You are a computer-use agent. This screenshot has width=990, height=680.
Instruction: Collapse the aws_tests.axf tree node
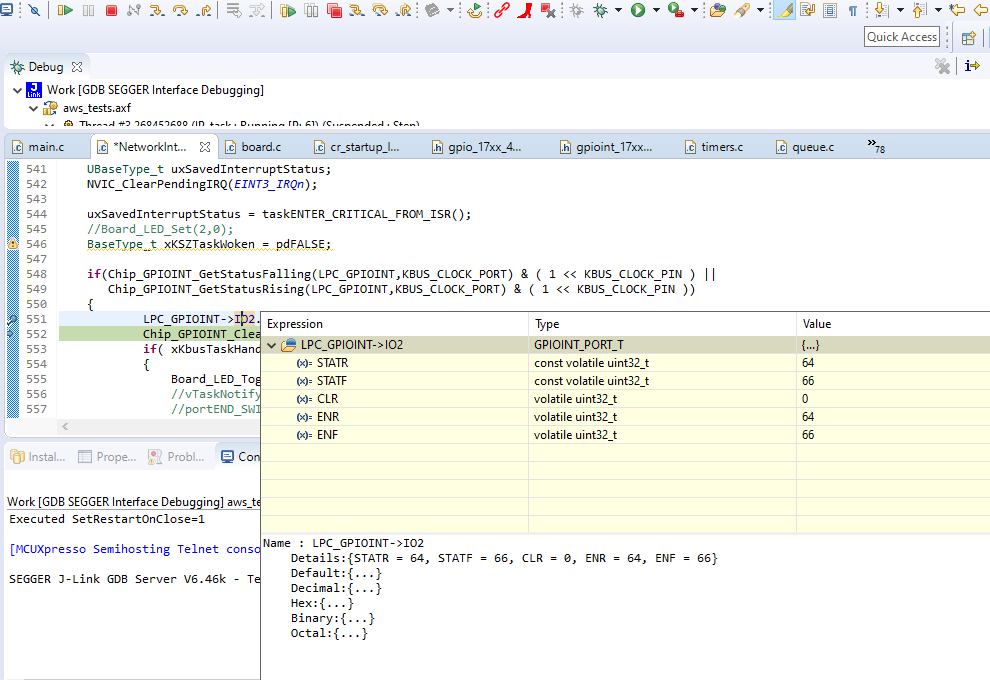(x=33, y=108)
